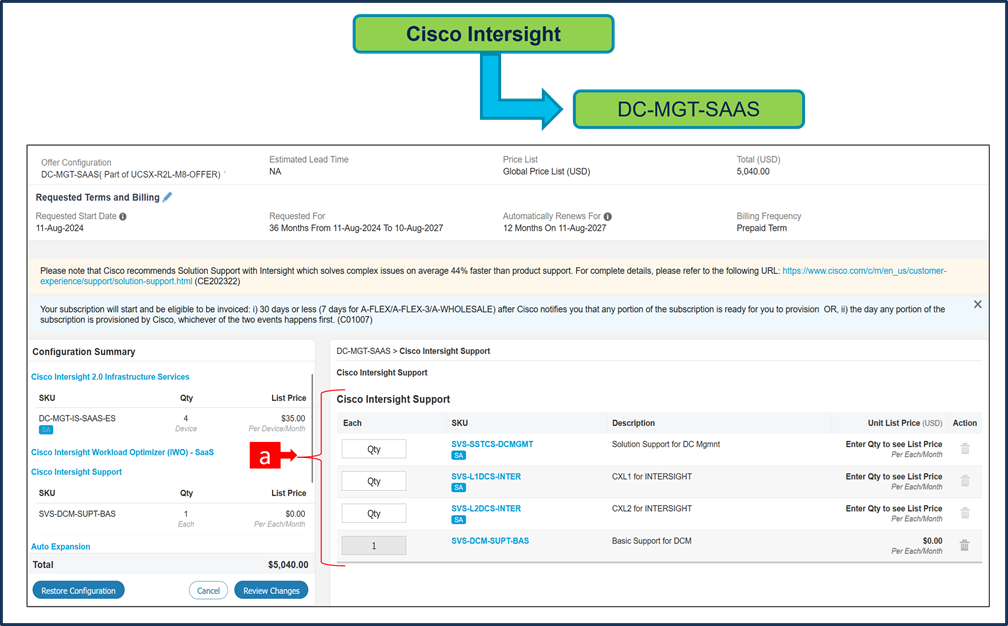Click the Cancel button
1008x626 pixels.
(208, 590)
